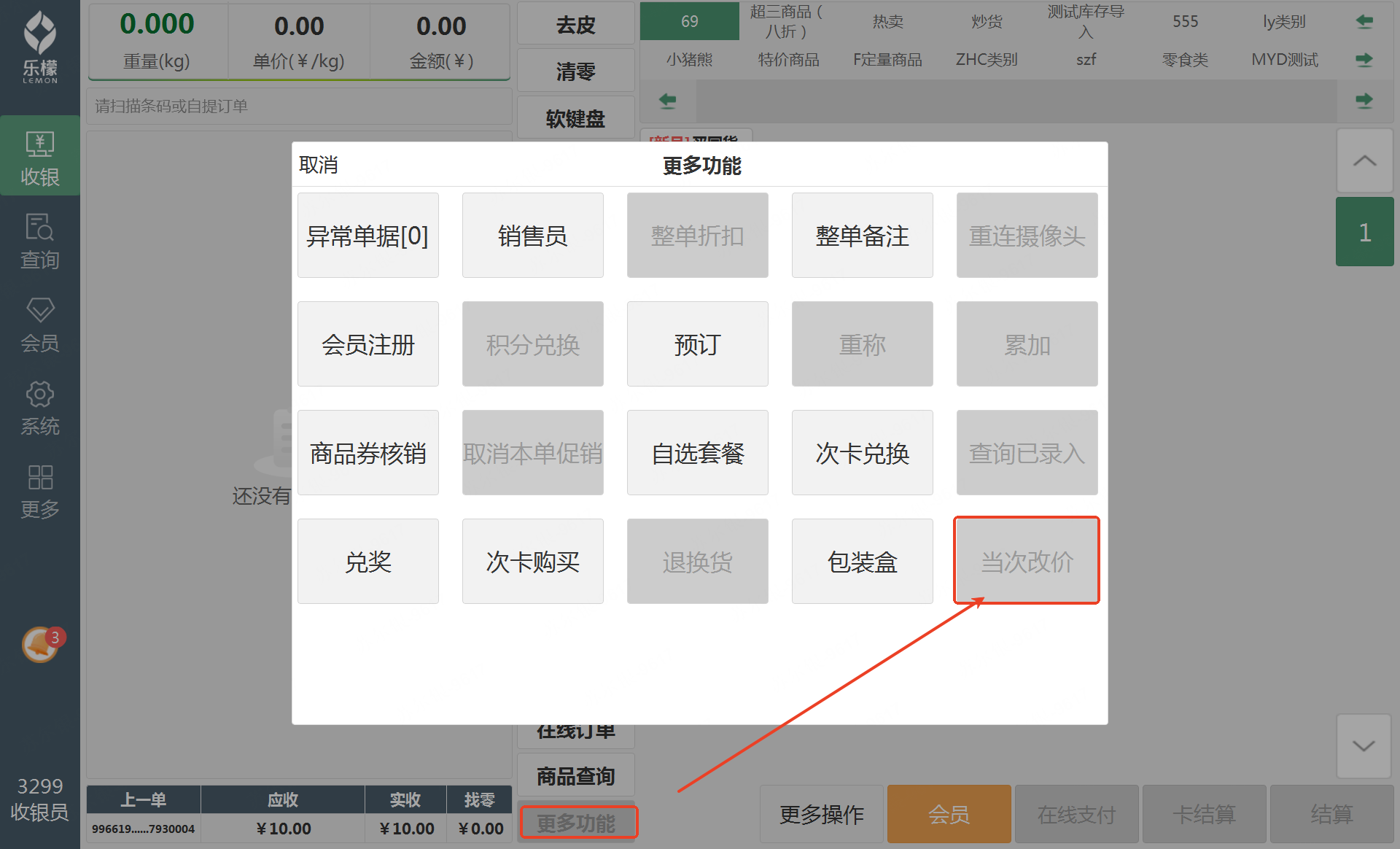Select the 热卖 category tab
The image size is (1400, 849).
(x=887, y=21)
